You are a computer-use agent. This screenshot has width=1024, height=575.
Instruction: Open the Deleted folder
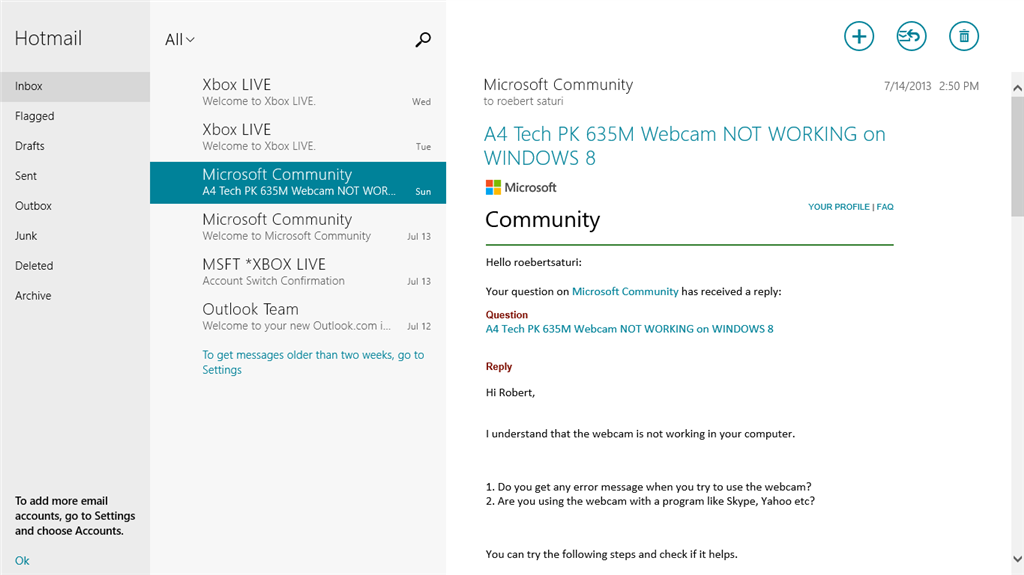point(75,267)
